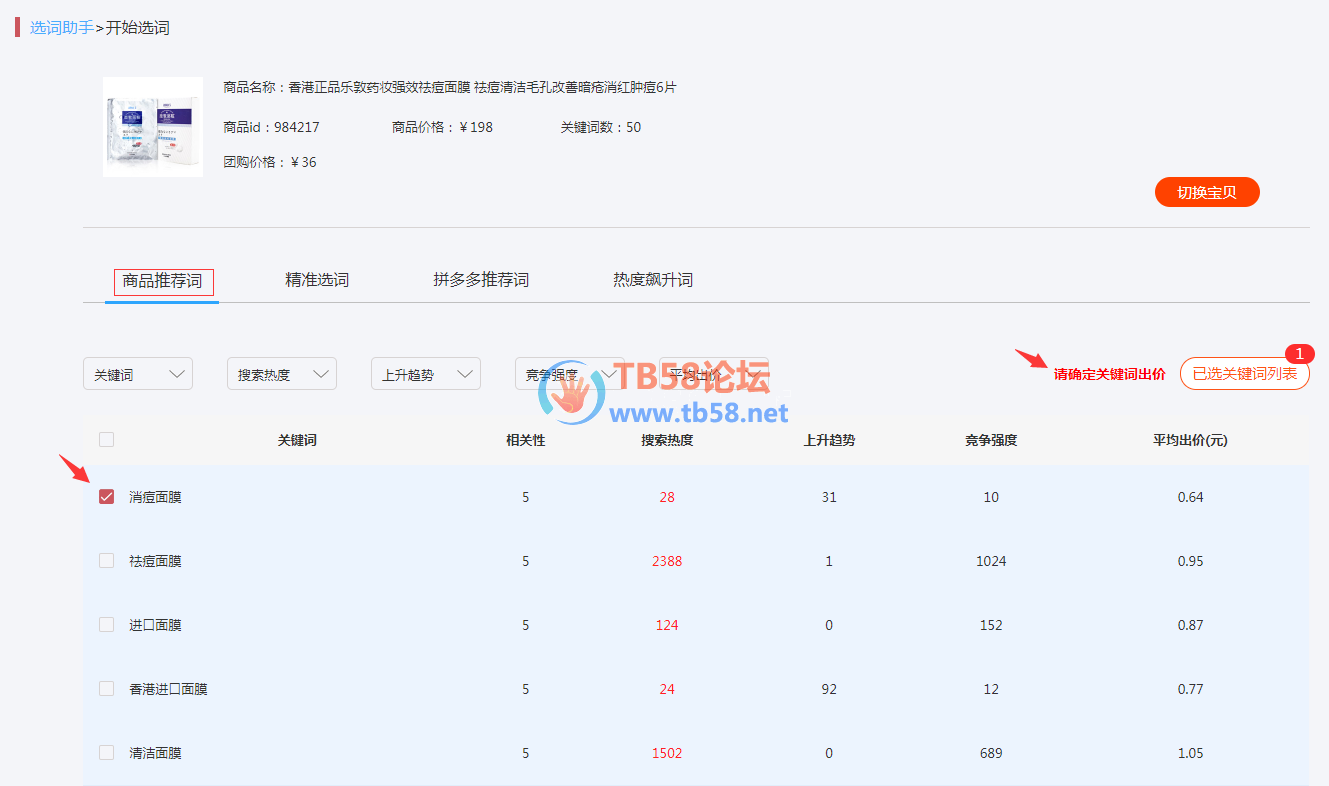1329x786 pixels.
Task: Open the 拼多多推荐词 tab
Action: pos(481,281)
